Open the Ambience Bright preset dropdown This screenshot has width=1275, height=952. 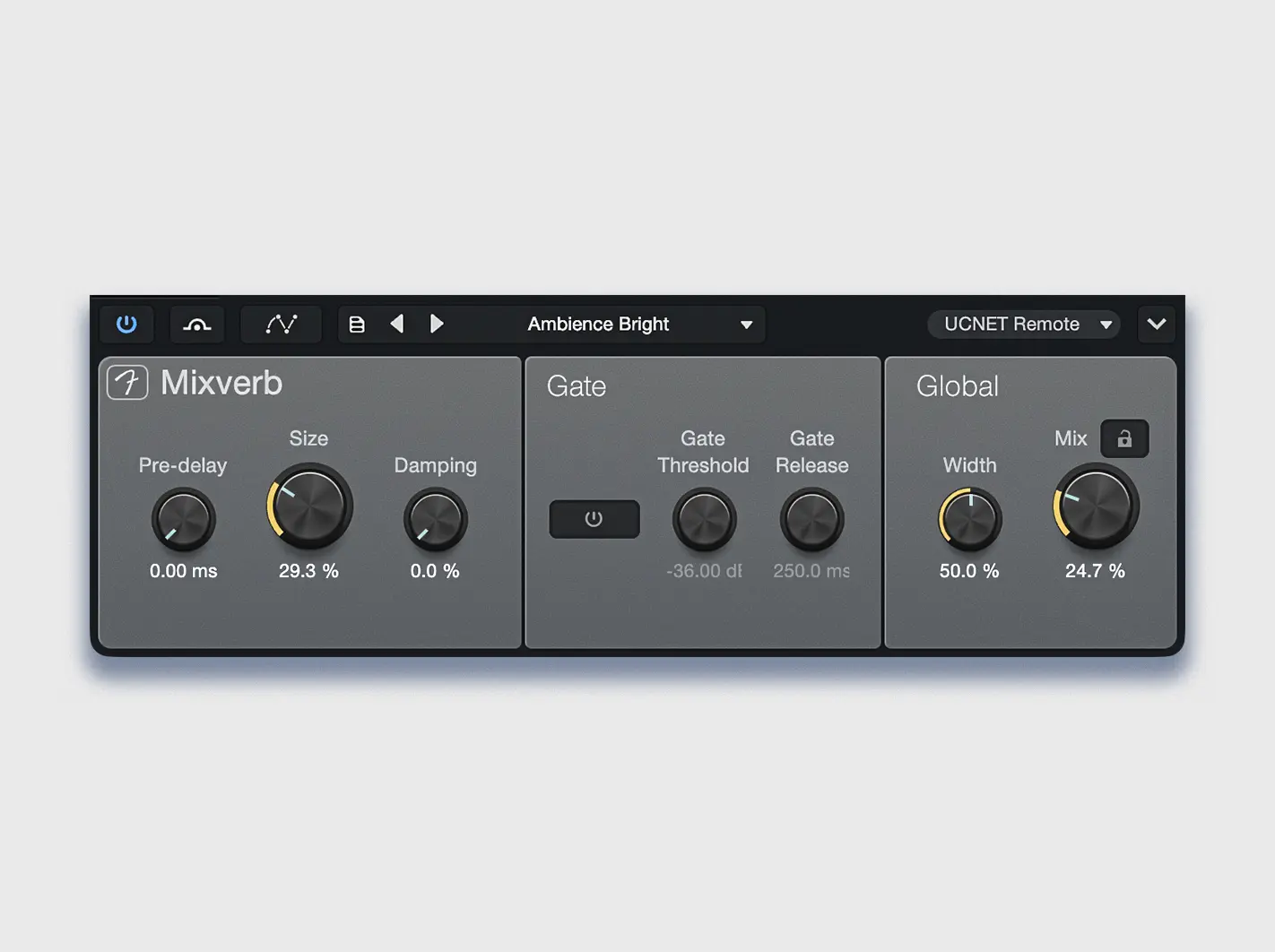639,325
